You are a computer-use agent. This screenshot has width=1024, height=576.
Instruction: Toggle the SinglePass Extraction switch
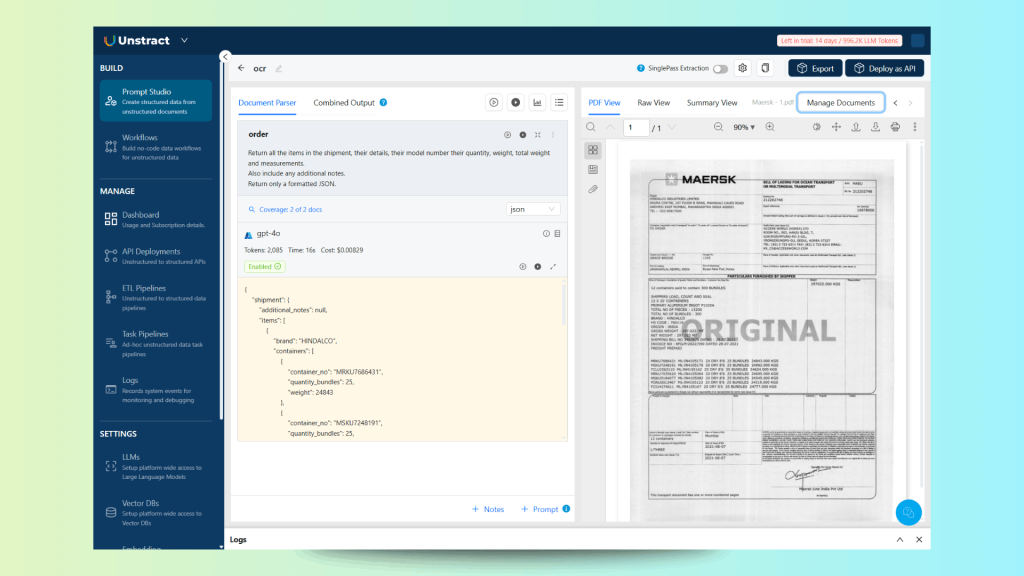coord(720,68)
